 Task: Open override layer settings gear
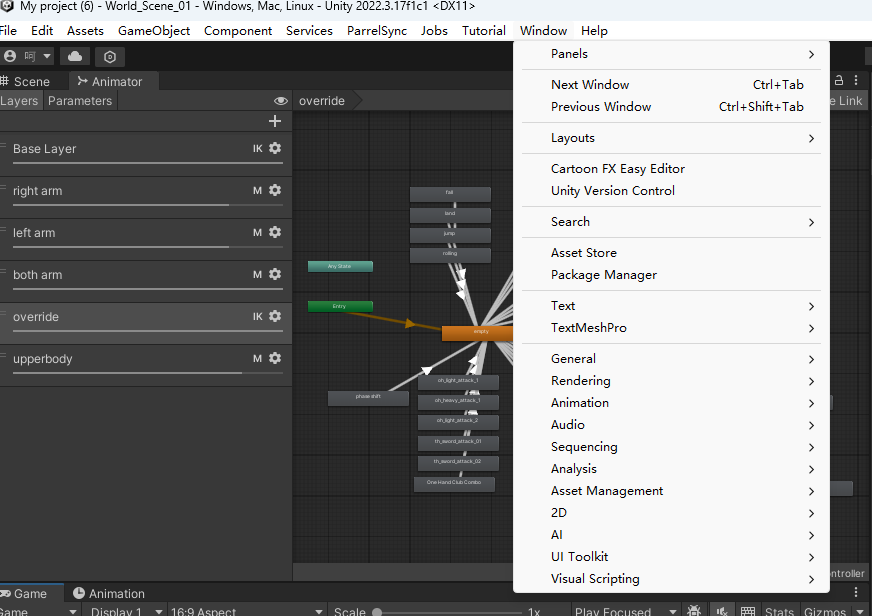tap(275, 316)
